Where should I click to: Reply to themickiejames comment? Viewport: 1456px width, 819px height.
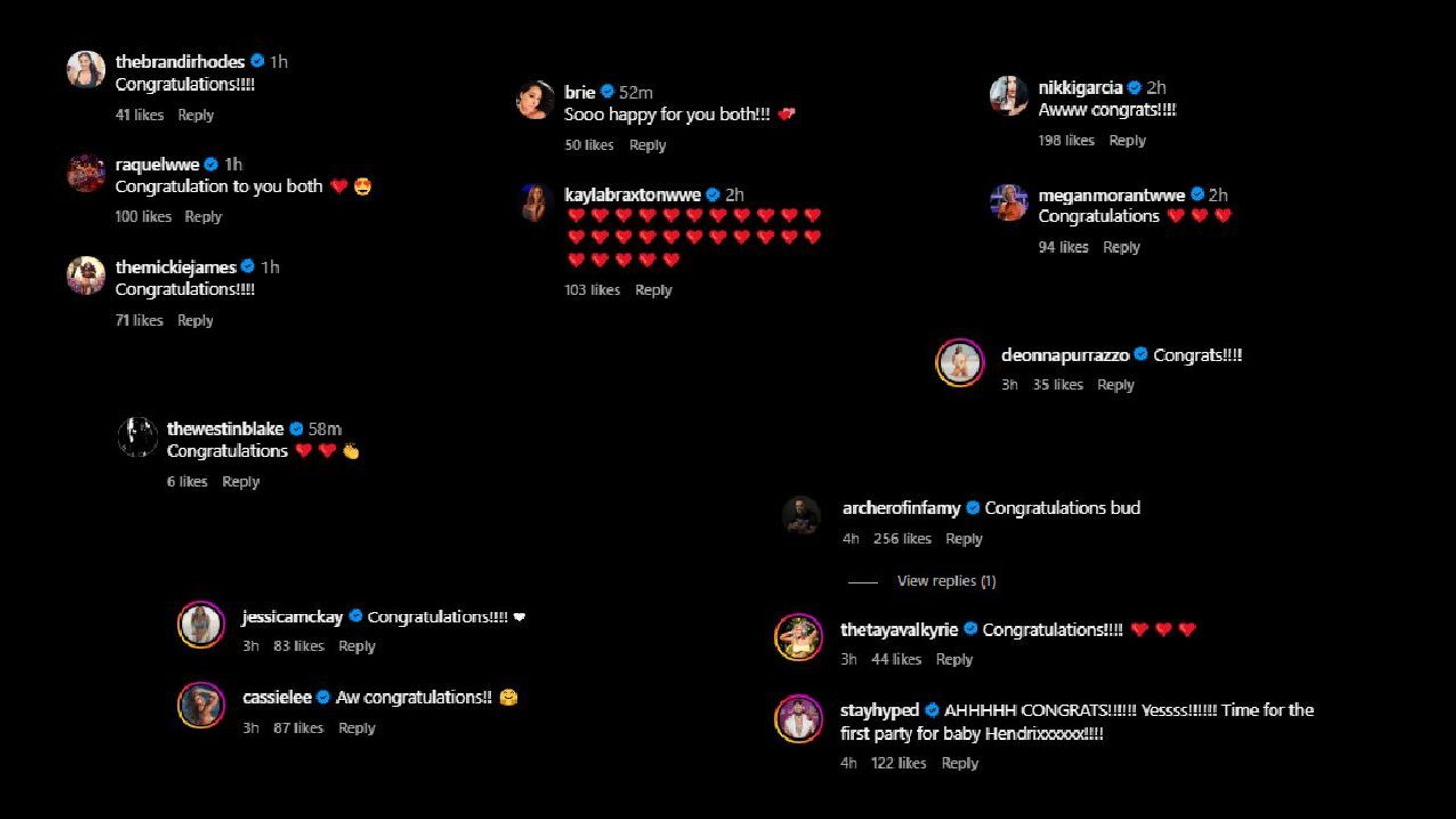(195, 320)
